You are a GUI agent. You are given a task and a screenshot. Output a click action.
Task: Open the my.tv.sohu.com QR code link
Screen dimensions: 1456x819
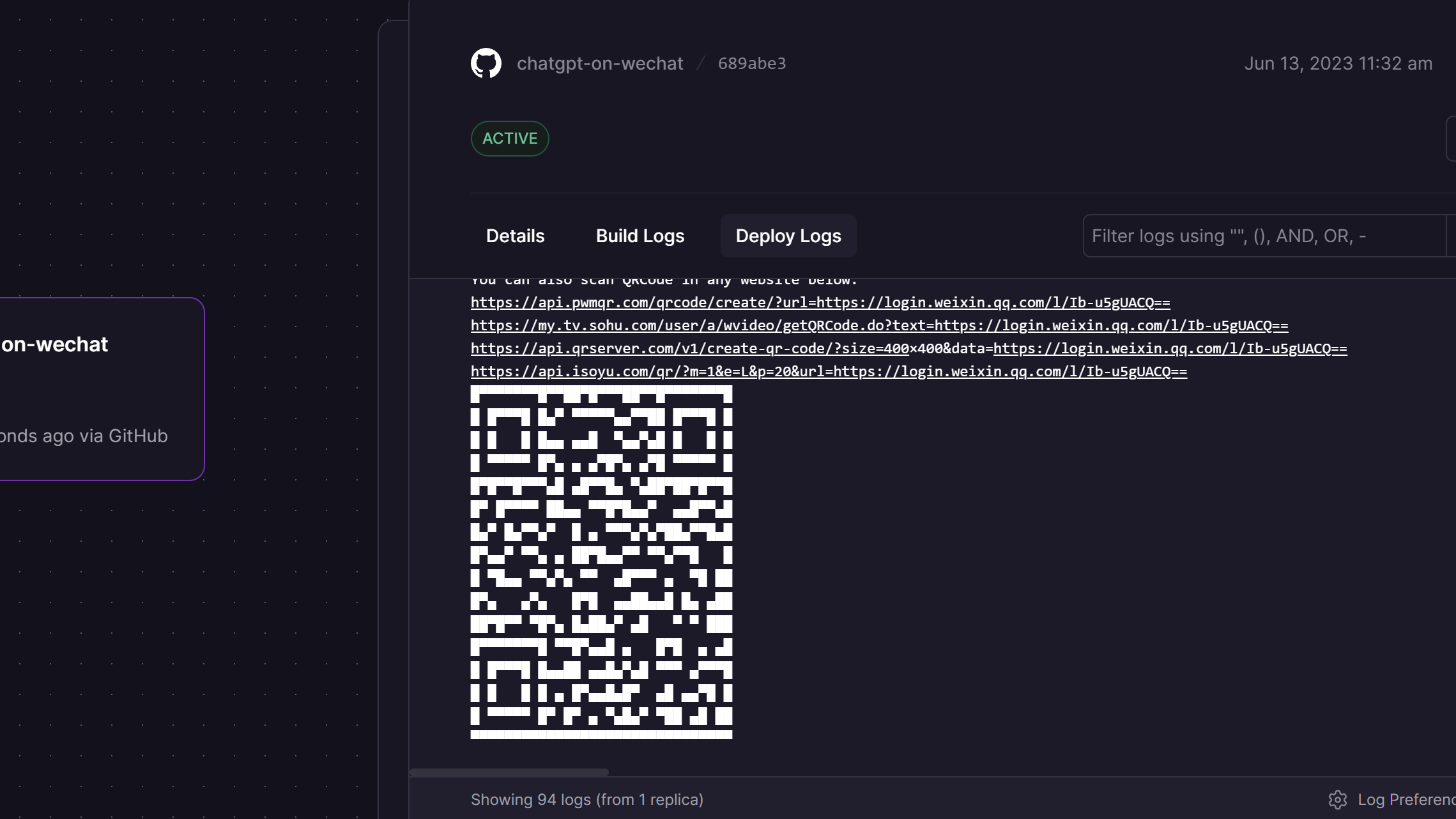[880, 325]
